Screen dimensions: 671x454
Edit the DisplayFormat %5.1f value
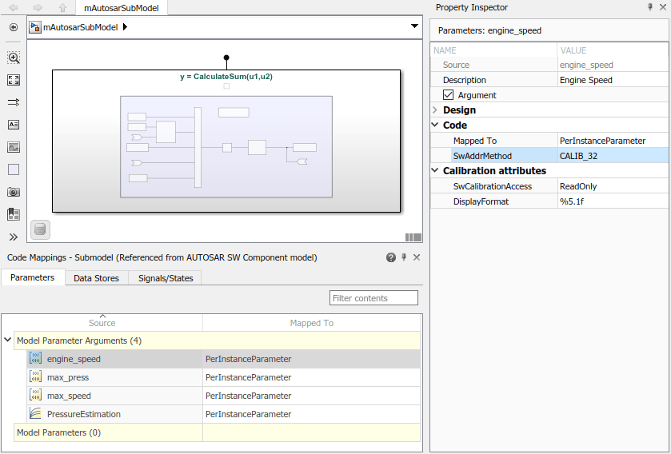click(612, 202)
